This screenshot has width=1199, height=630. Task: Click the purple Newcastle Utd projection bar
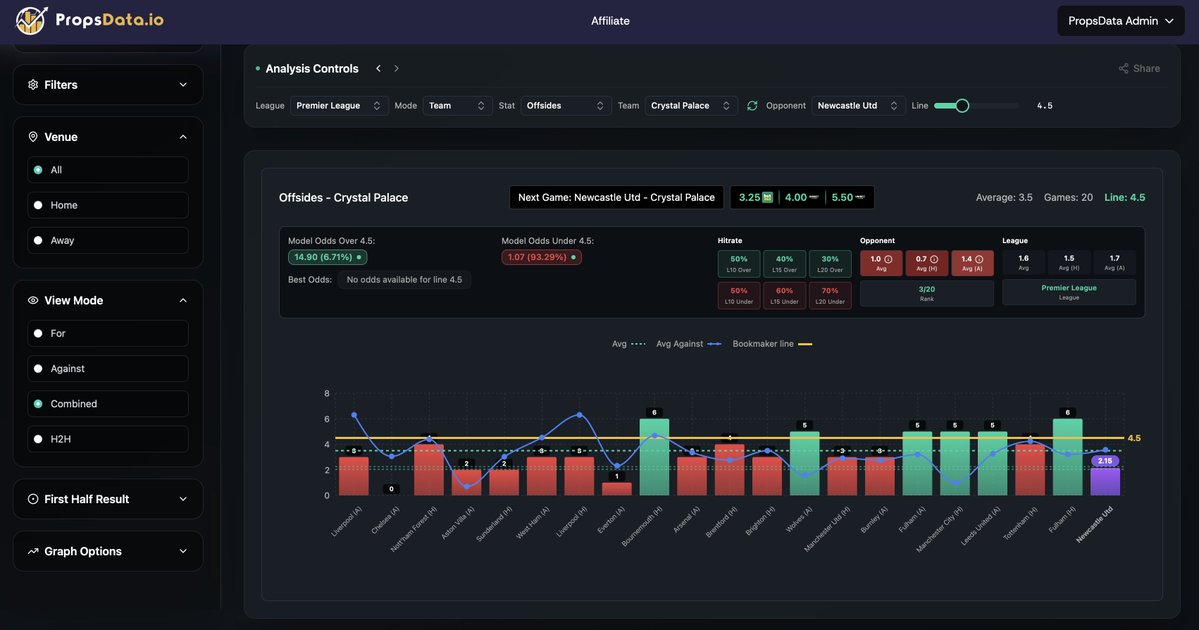(1105, 482)
